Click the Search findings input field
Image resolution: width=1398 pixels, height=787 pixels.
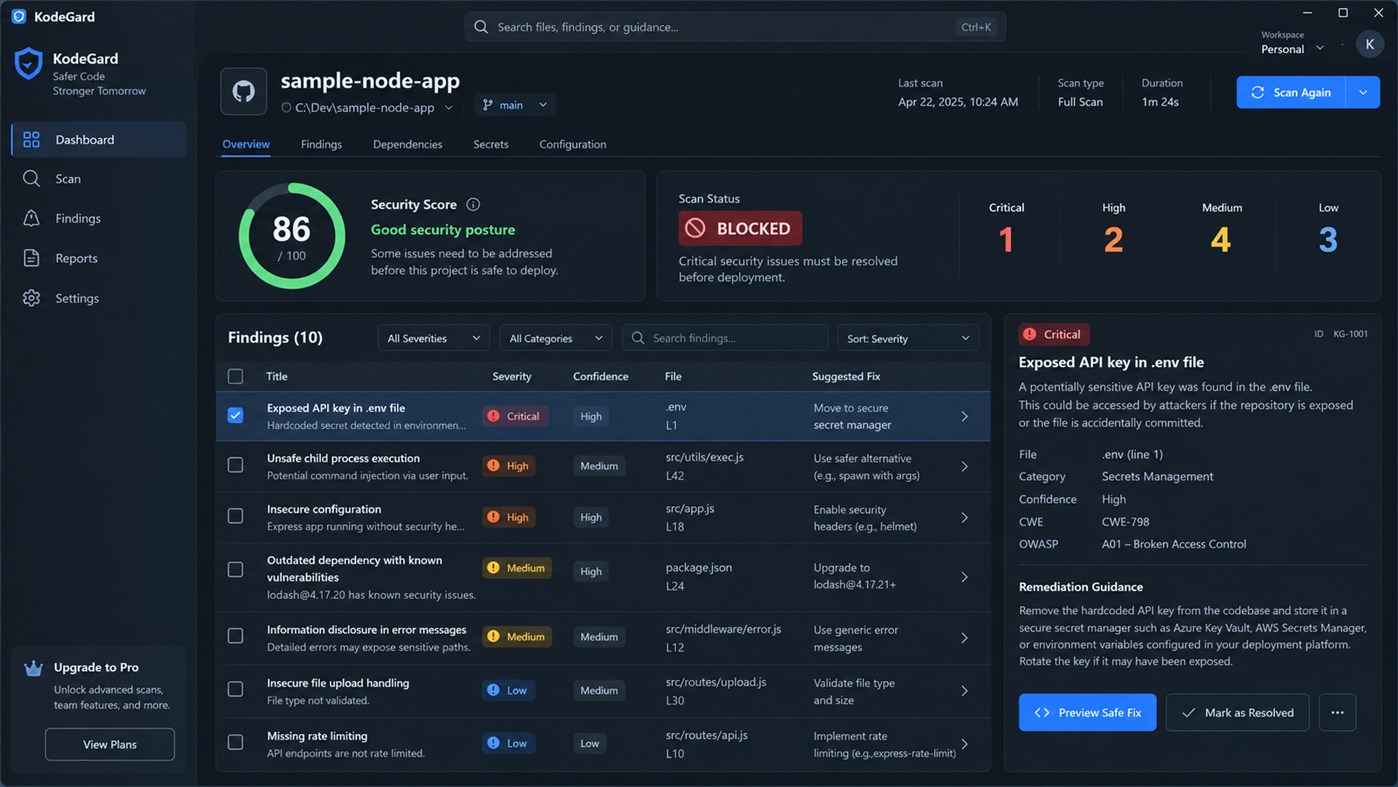tap(725, 338)
